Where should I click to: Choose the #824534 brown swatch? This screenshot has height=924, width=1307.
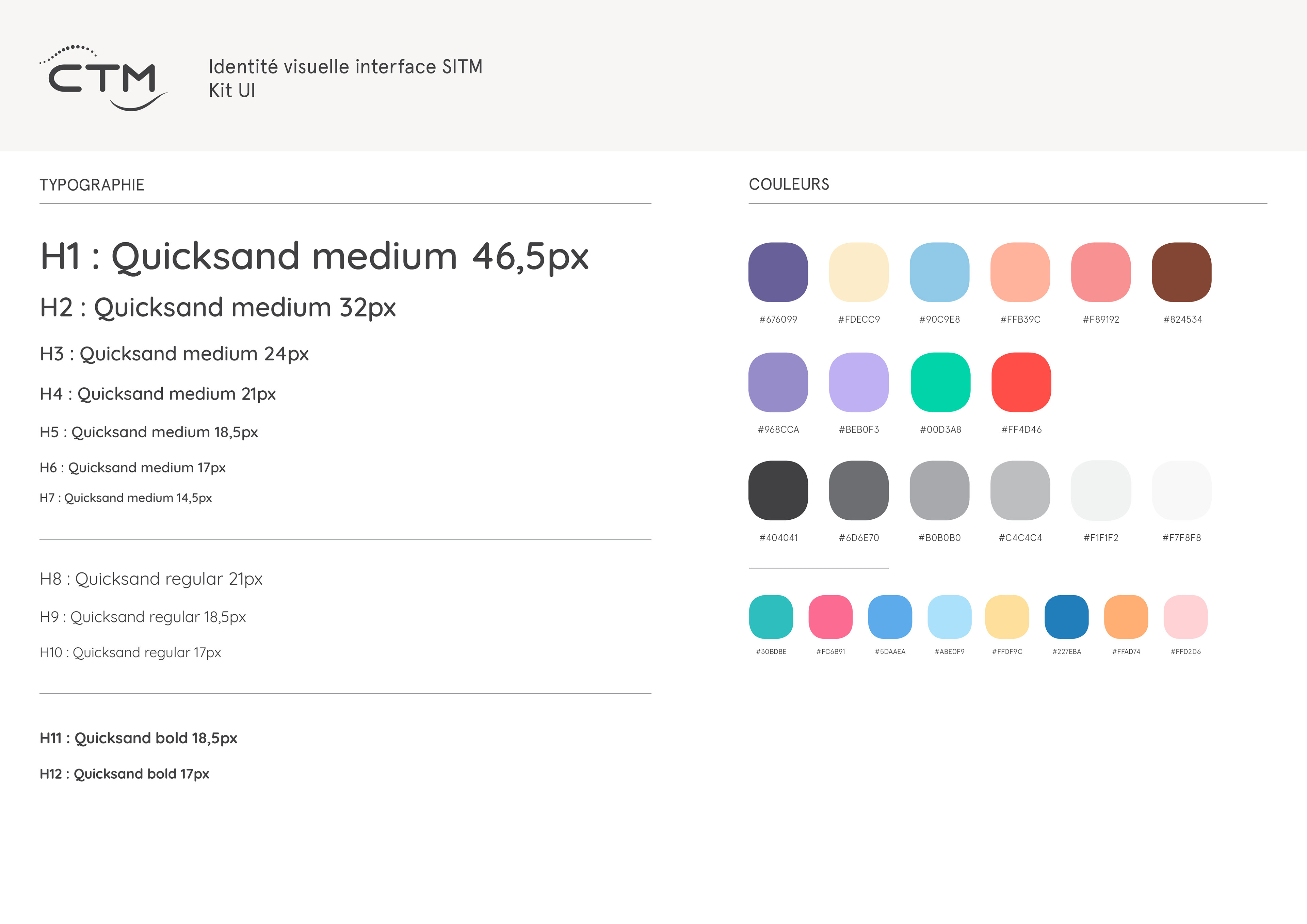tap(1182, 272)
